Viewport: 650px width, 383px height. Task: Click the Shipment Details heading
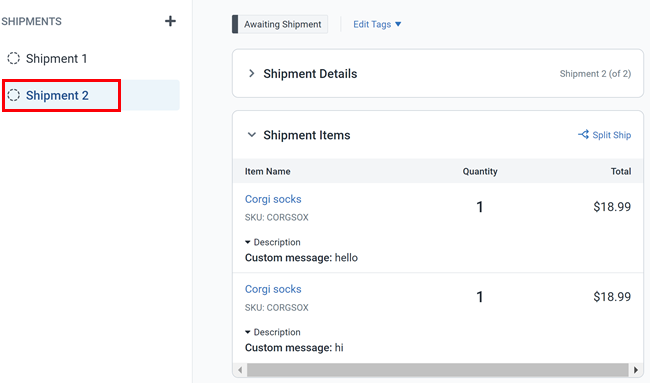click(310, 74)
